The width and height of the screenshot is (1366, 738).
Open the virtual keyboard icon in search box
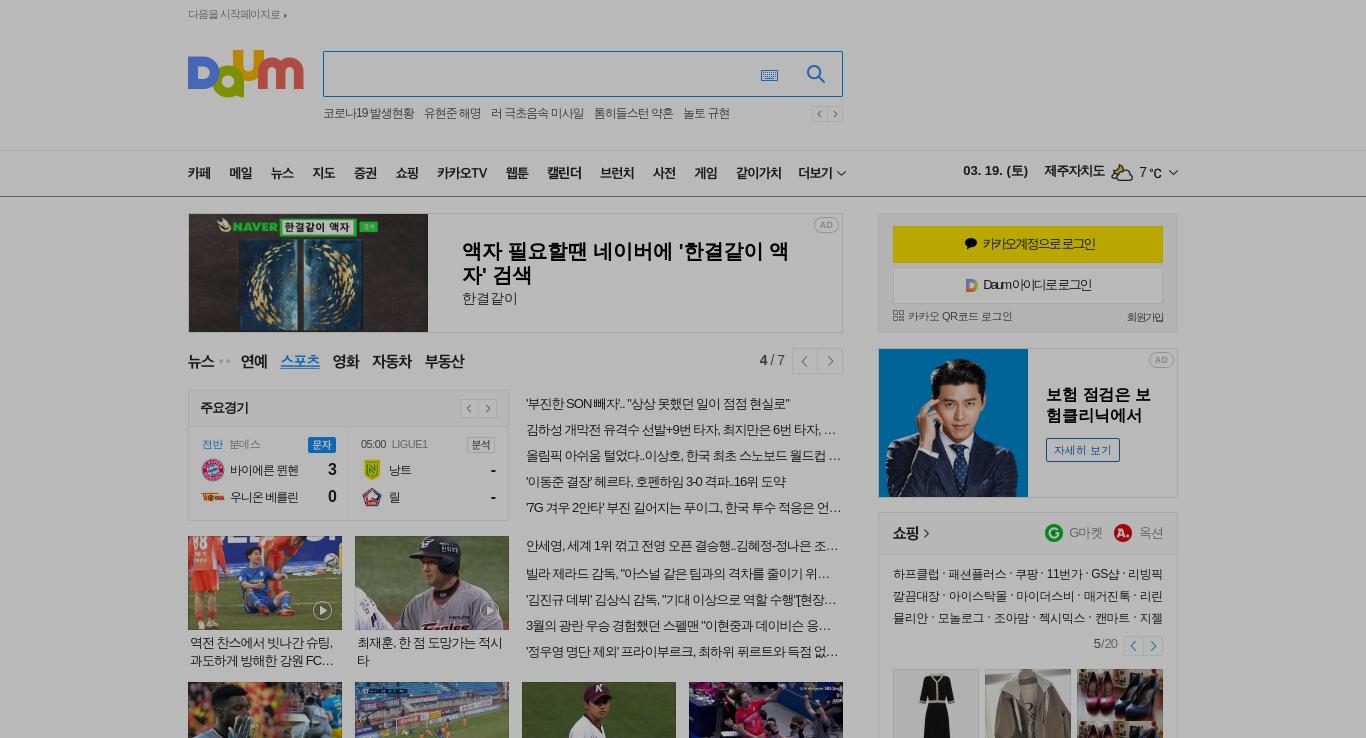click(769, 75)
